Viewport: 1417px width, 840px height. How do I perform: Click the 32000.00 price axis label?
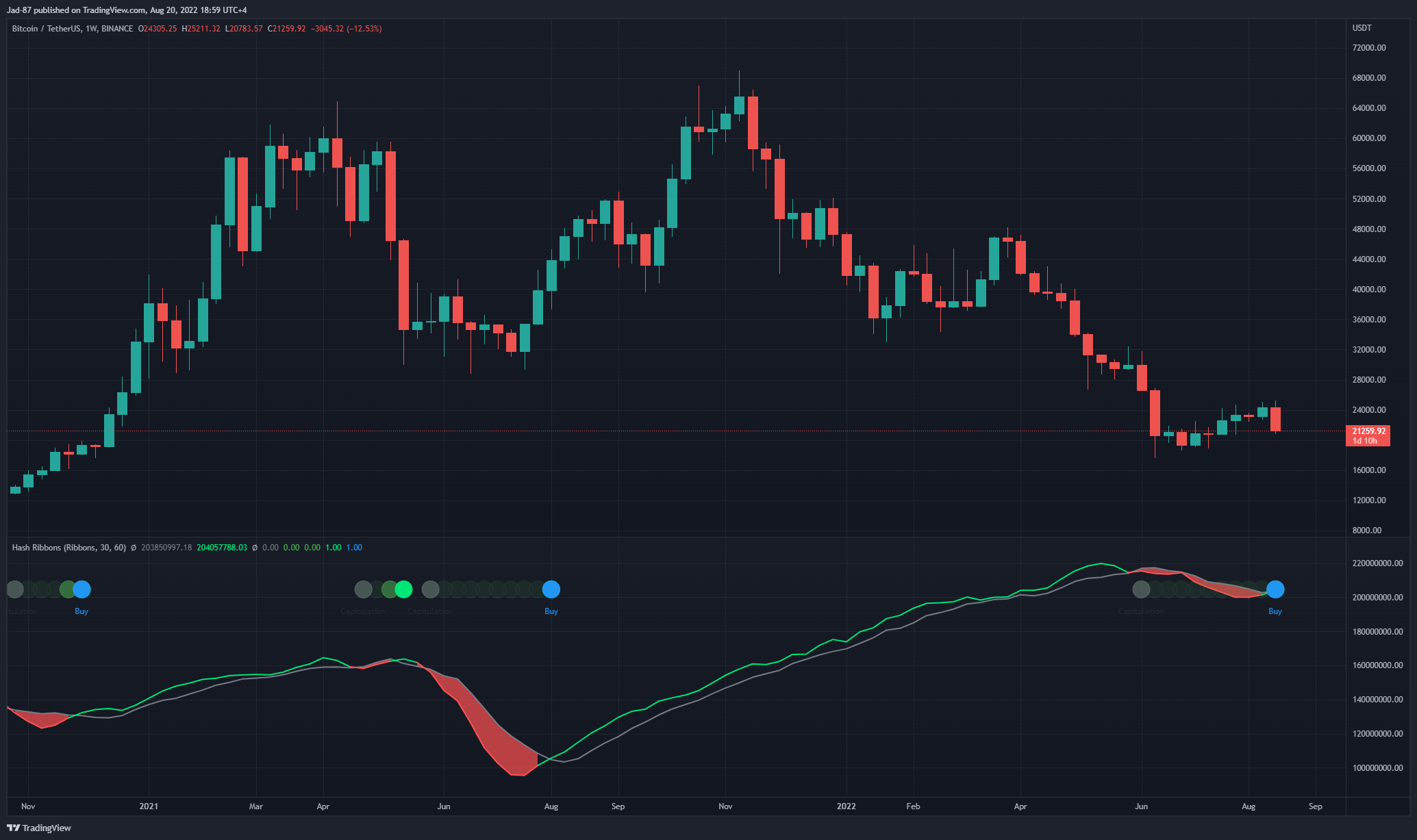point(1369,350)
